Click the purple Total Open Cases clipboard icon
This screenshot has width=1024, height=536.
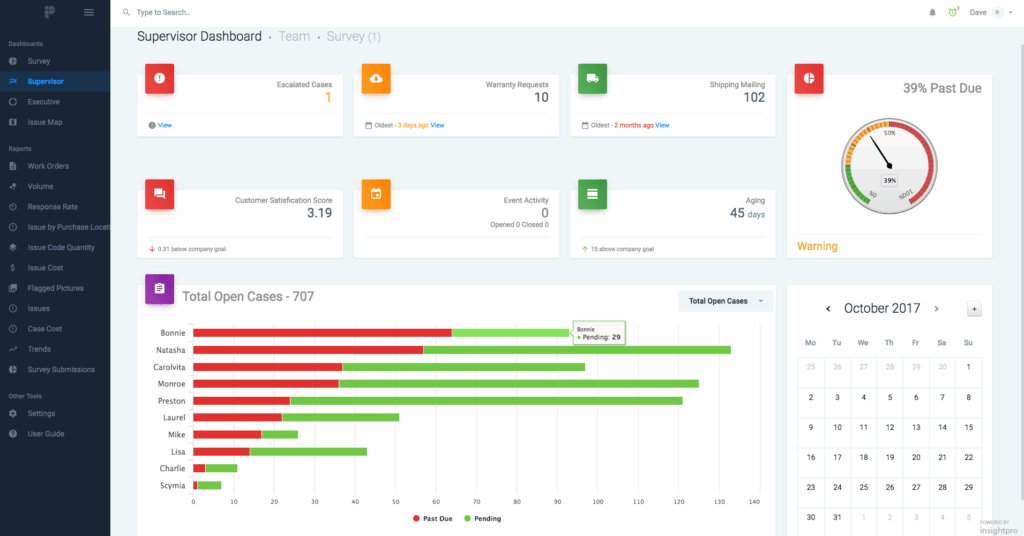(161, 289)
